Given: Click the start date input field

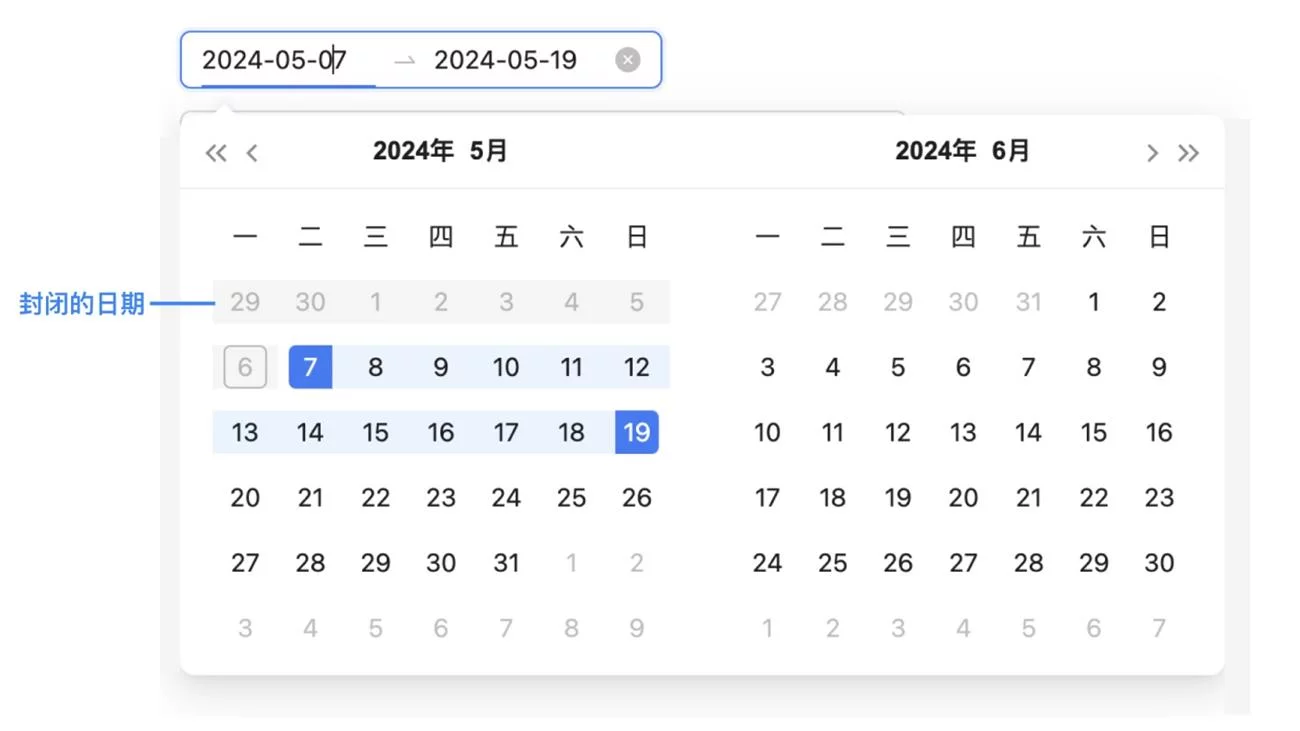Looking at the screenshot, I should [275, 60].
